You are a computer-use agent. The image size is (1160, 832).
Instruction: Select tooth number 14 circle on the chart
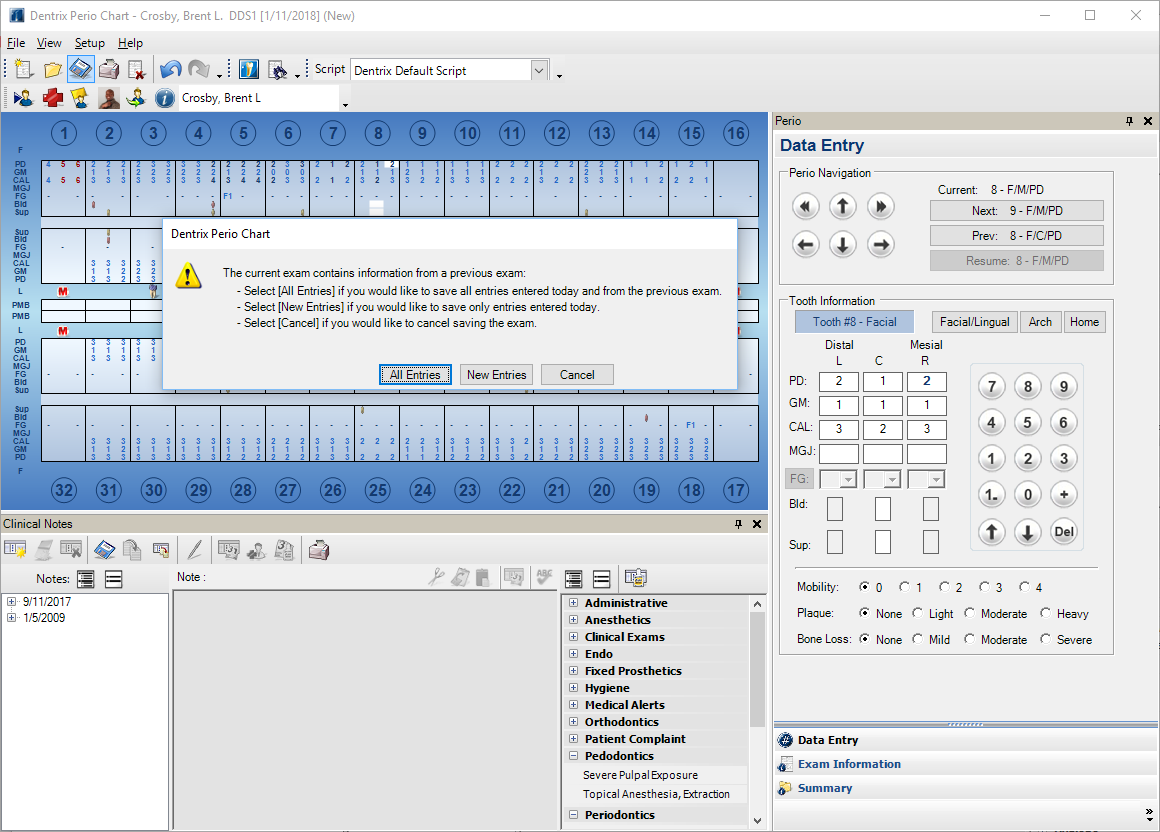pyautogui.click(x=647, y=133)
